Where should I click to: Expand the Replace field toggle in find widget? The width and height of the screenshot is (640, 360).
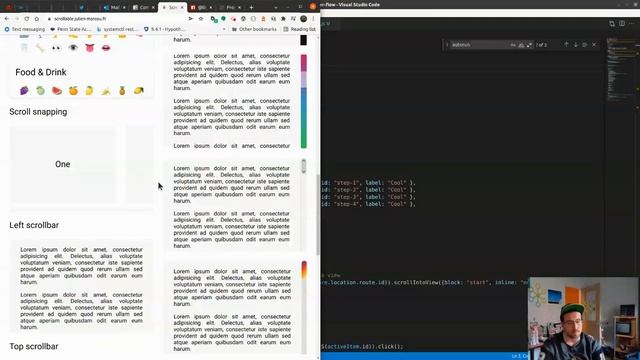pyautogui.click(x=447, y=45)
